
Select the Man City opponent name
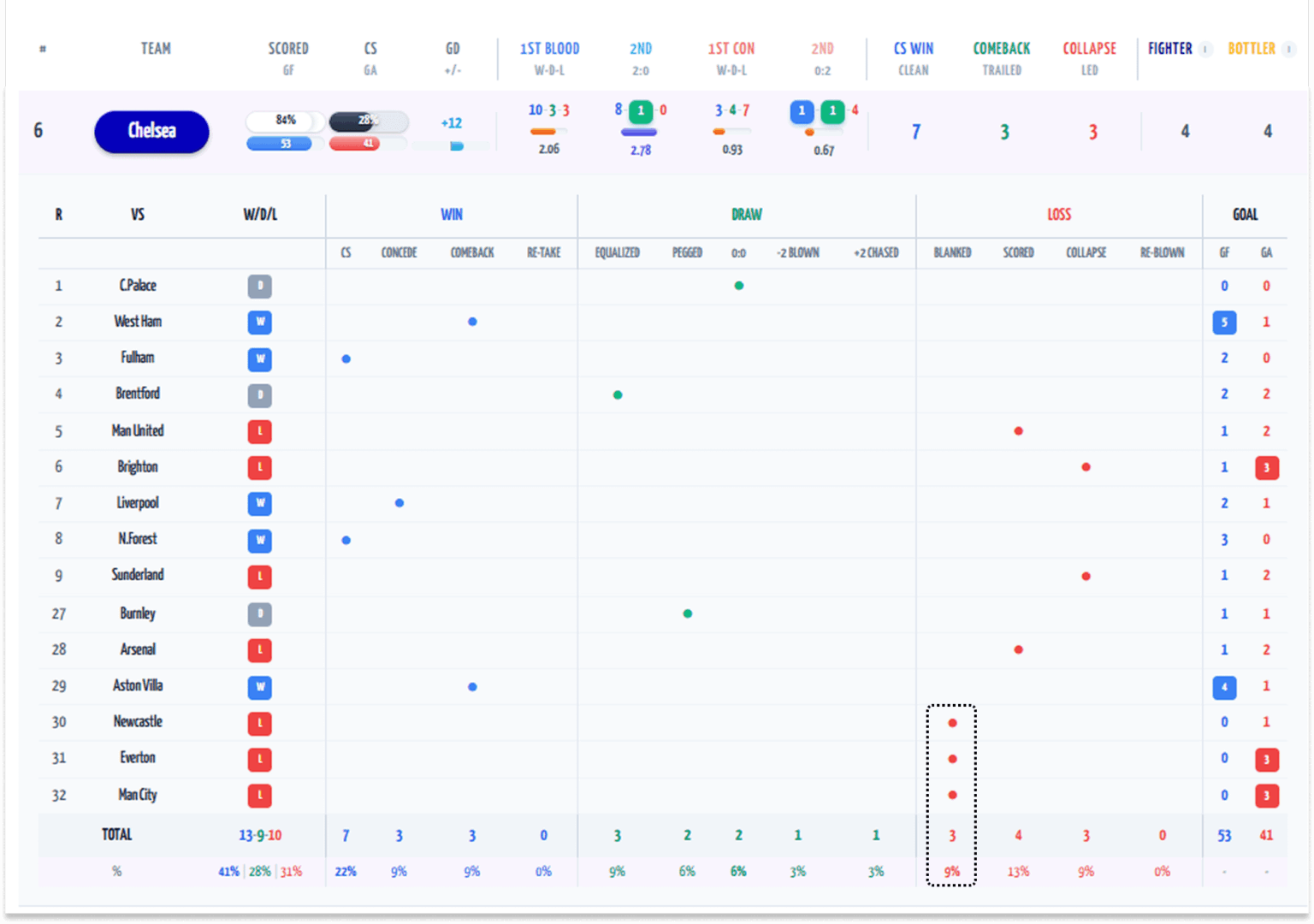138,795
